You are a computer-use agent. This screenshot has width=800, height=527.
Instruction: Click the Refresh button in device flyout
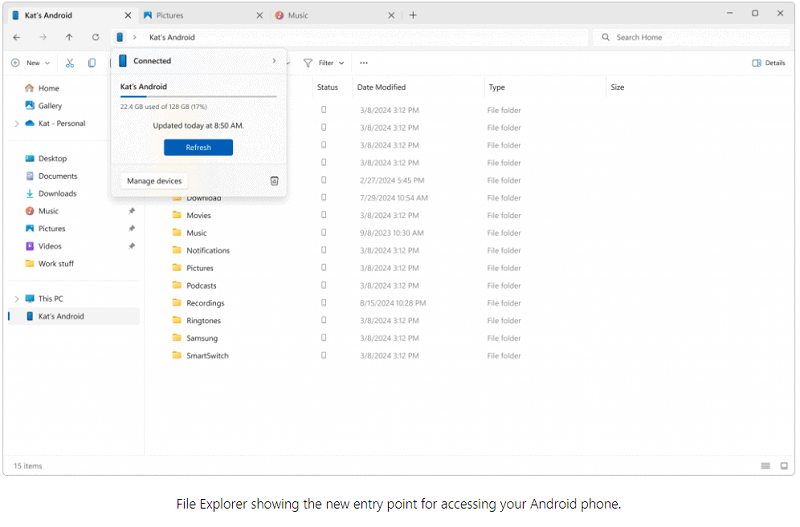pos(198,147)
